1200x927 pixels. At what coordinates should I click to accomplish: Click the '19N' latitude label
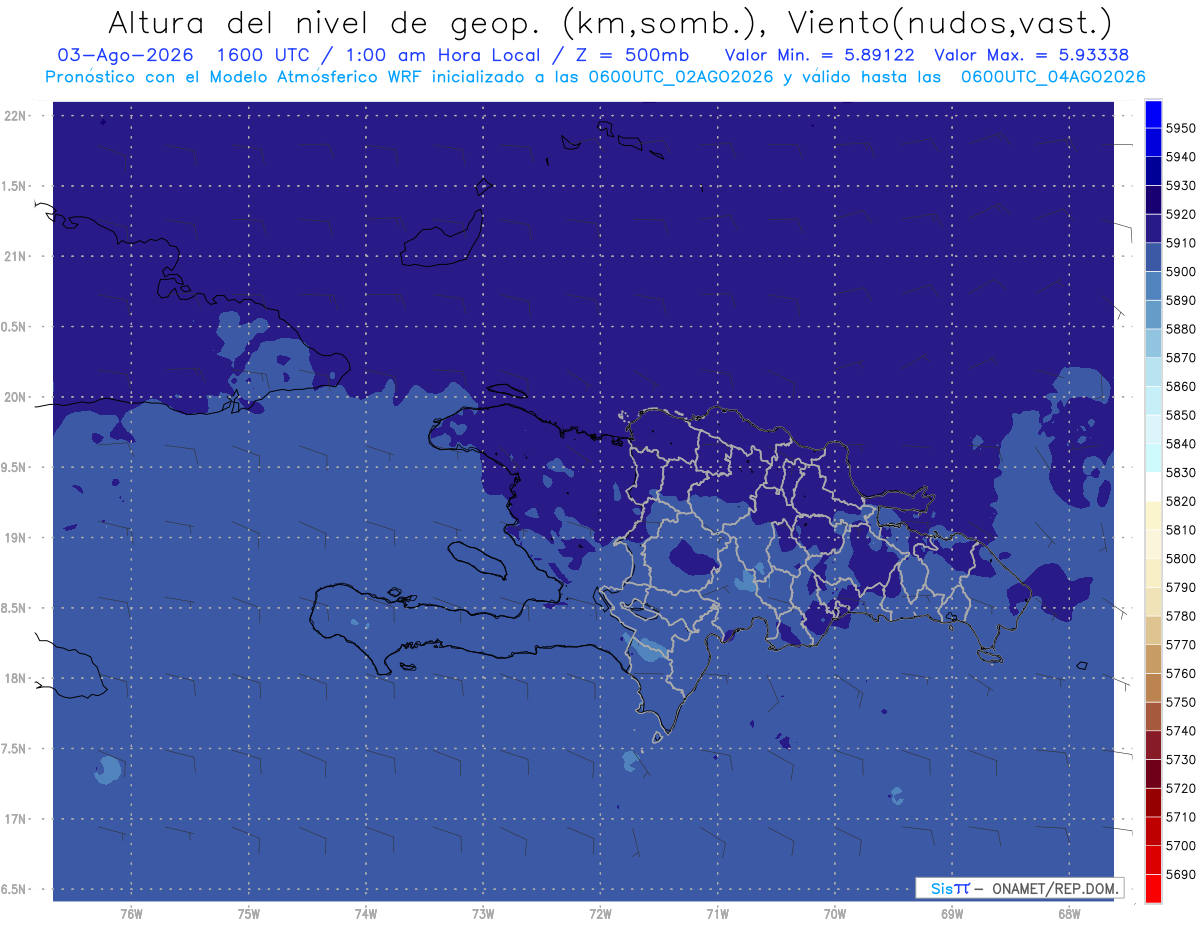pos(16,538)
